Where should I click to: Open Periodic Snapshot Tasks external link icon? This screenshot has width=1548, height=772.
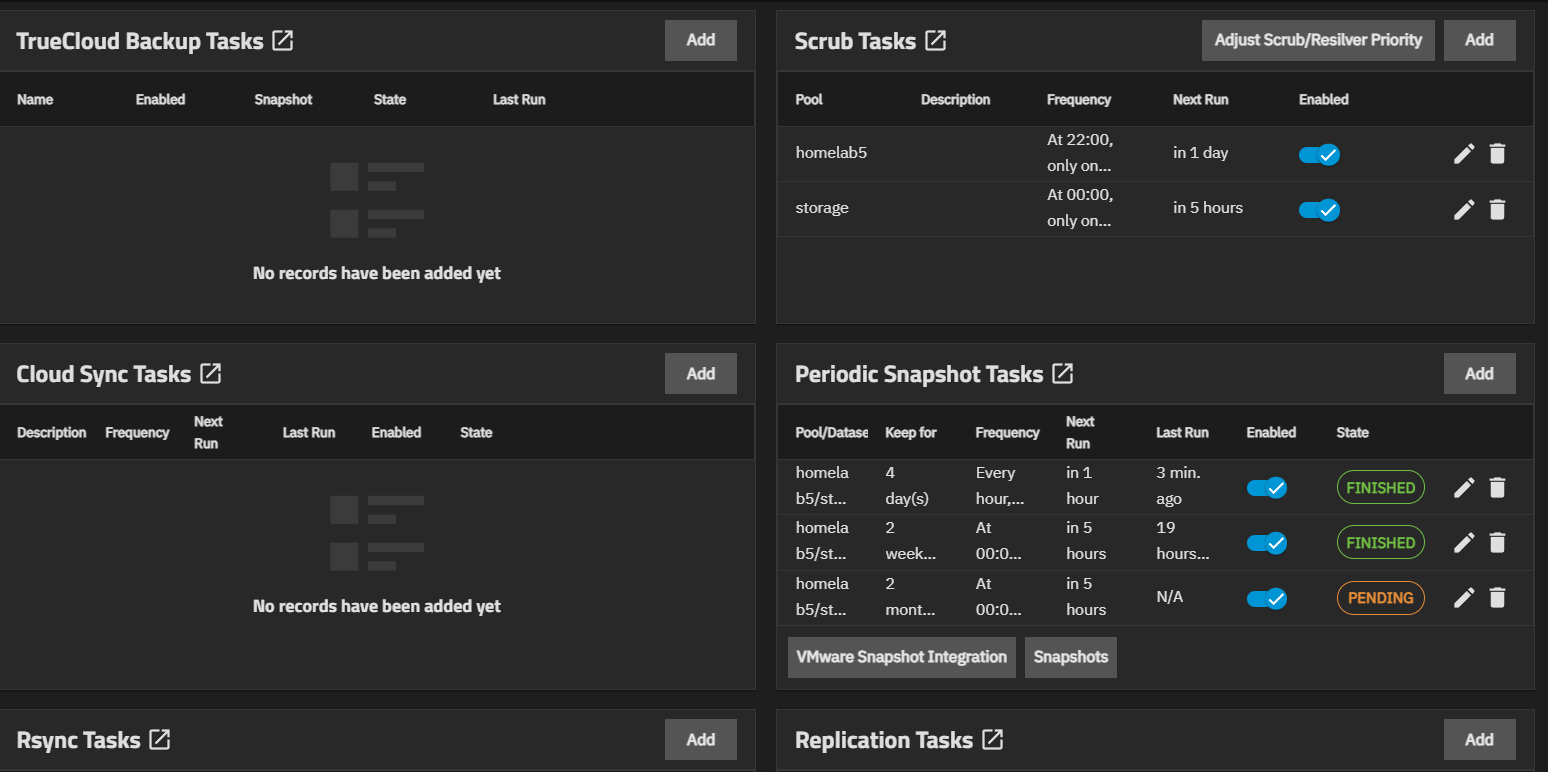1062,374
